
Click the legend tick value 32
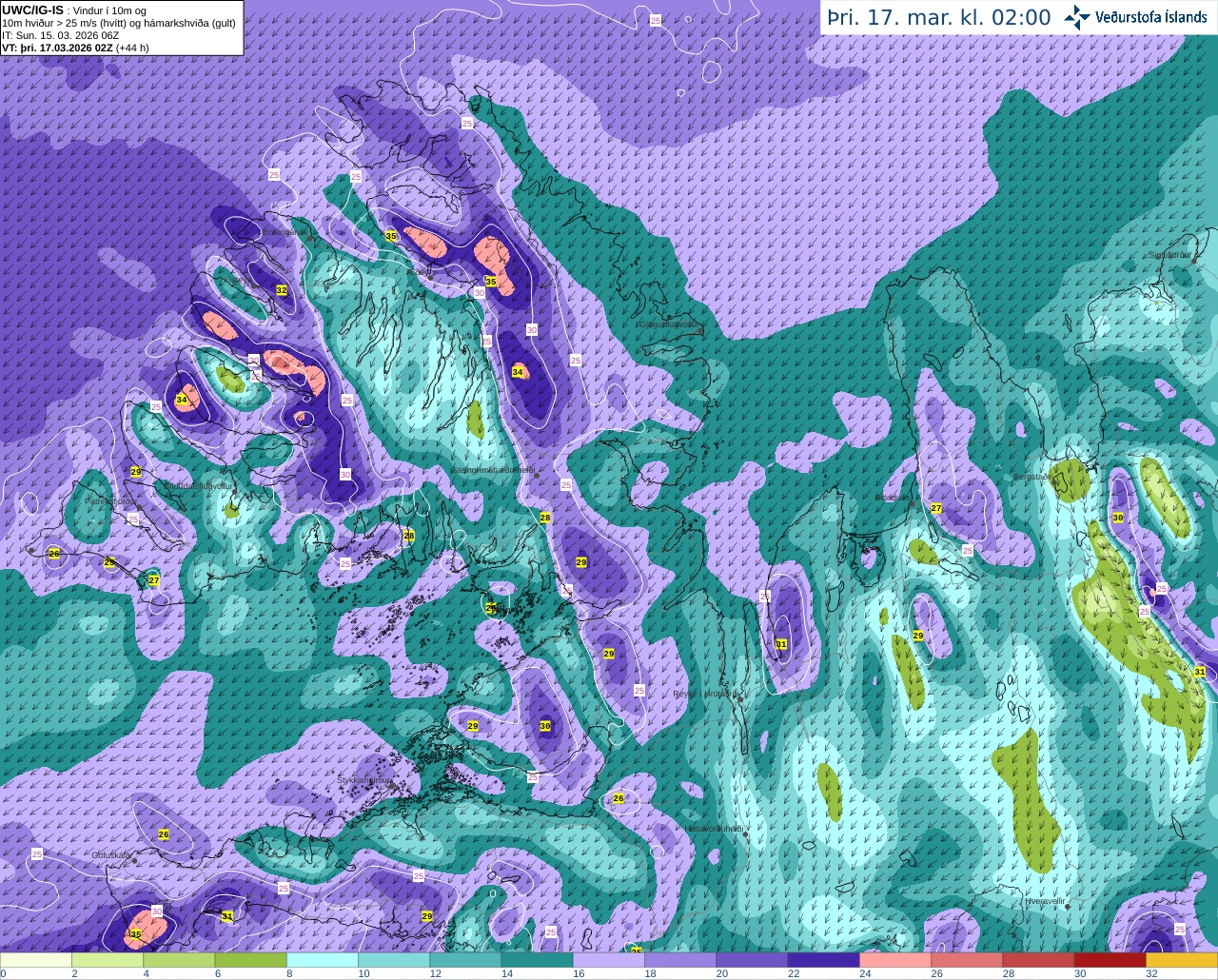pos(1151,973)
